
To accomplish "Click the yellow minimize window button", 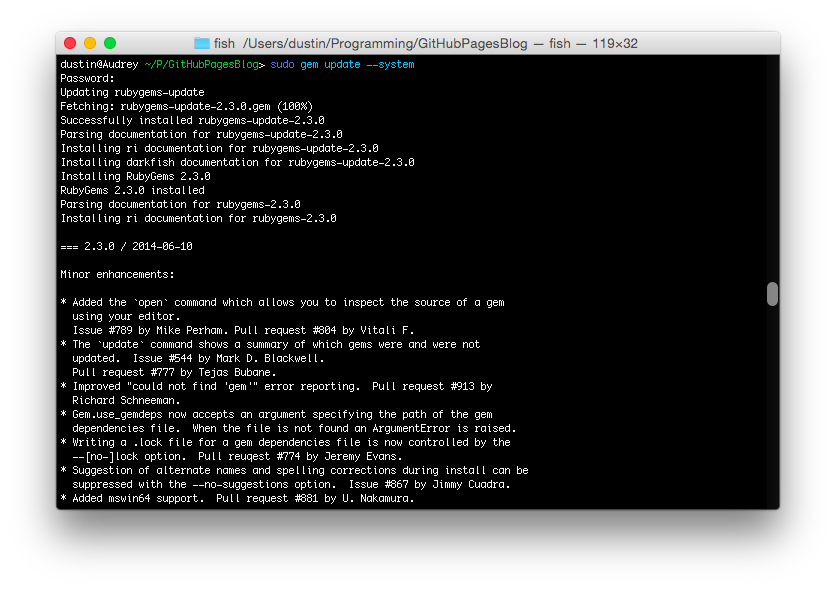I will point(90,43).
